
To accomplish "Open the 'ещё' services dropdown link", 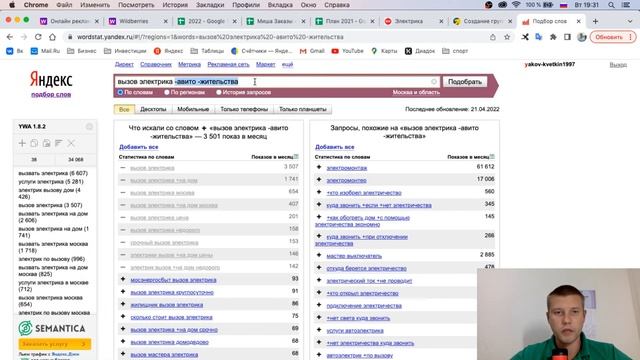I will tap(287, 64).
